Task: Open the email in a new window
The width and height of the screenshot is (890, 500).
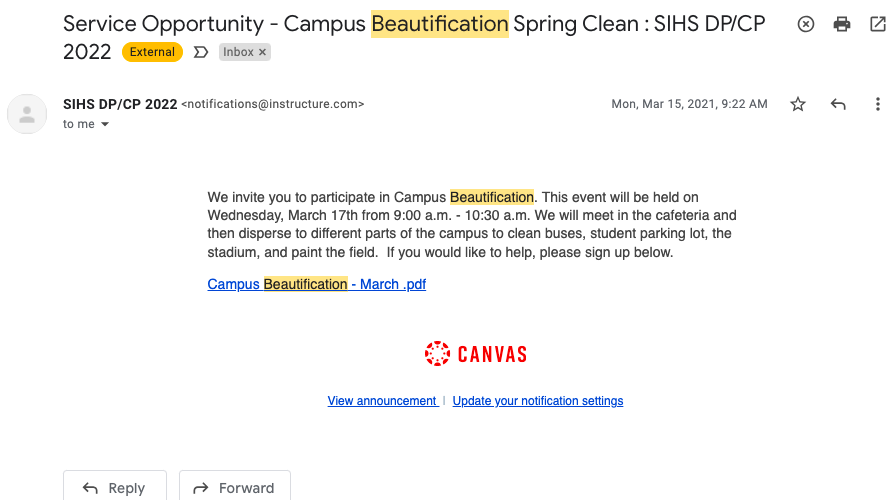Action: tap(877, 24)
